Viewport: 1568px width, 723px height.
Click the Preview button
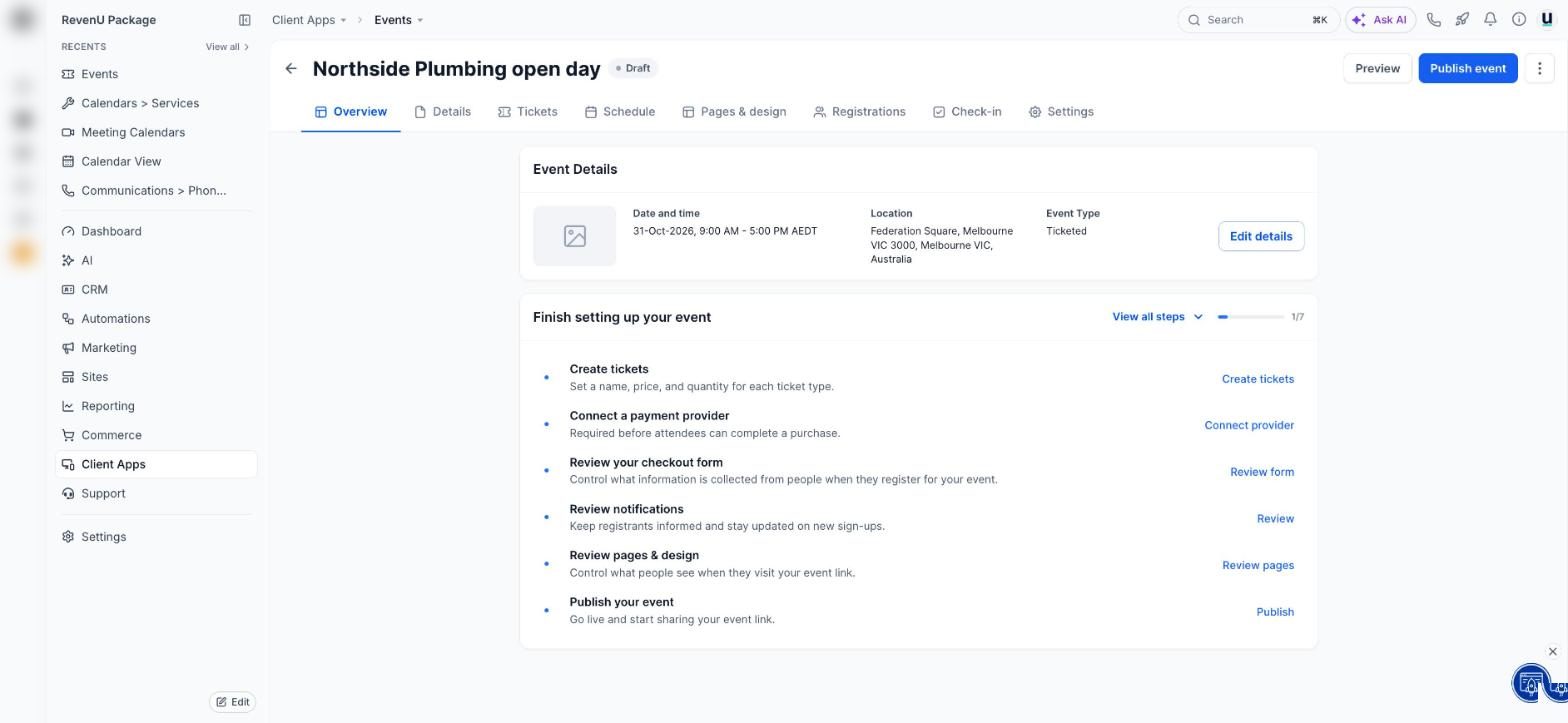[1377, 69]
